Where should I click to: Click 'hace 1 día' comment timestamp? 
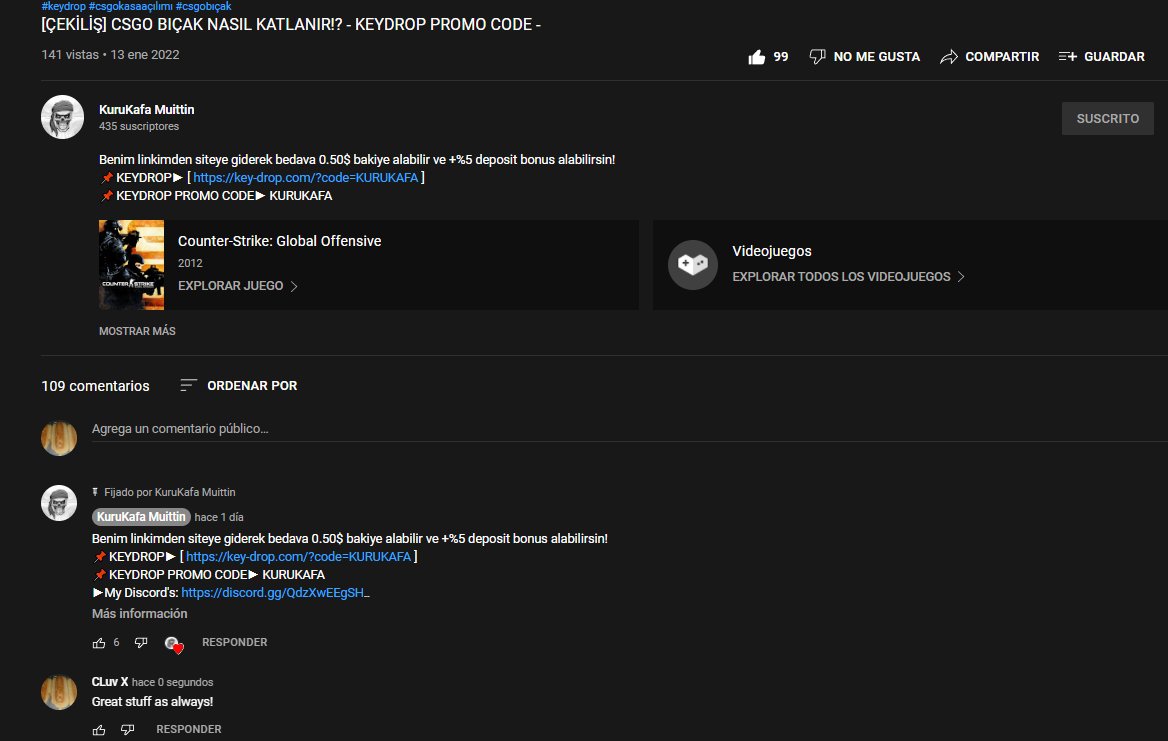click(x=219, y=517)
